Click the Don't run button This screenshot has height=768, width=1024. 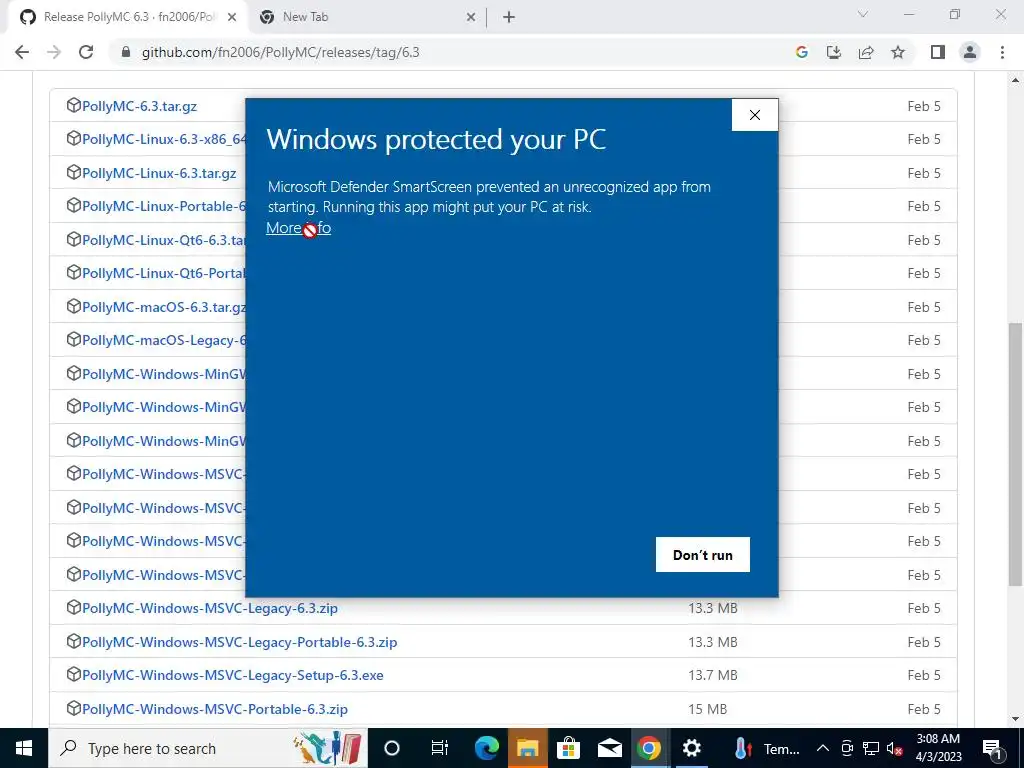pyautogui.click(x=703, y=554)
